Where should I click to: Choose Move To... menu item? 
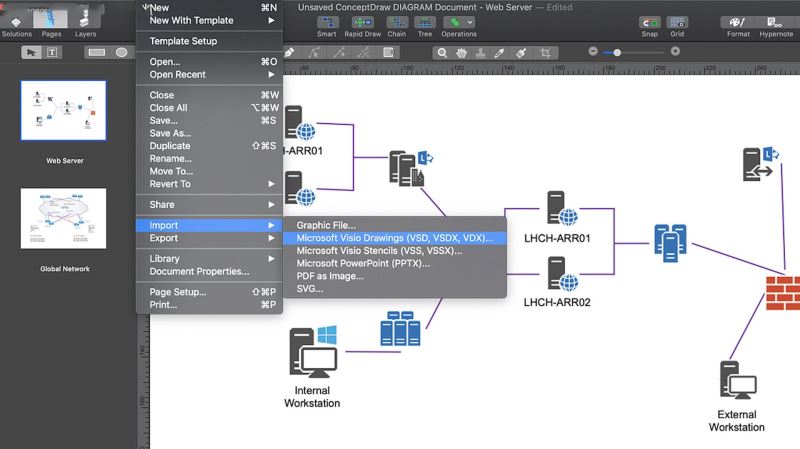(x=210, y=171)
